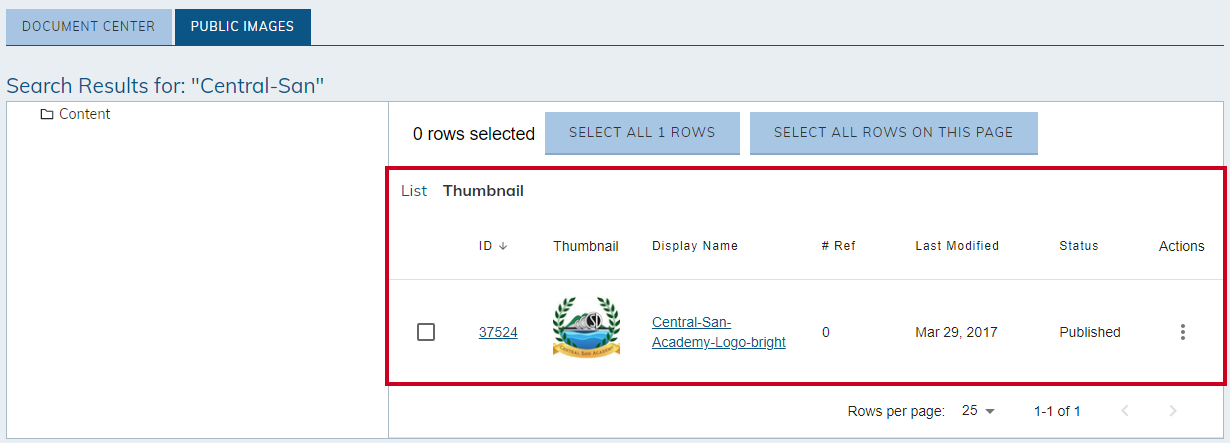Open ID link 37524

[x=498, y=332]
